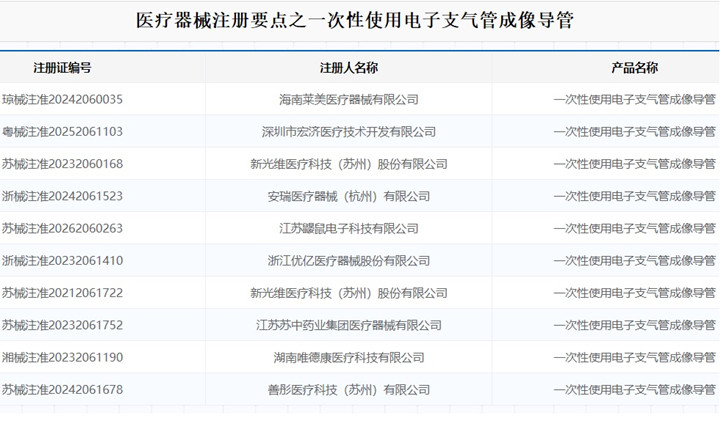Select registration number 苏械注准20232060168
The height and width of the screenshot is (434, 720).
click(x=62, y=164)
